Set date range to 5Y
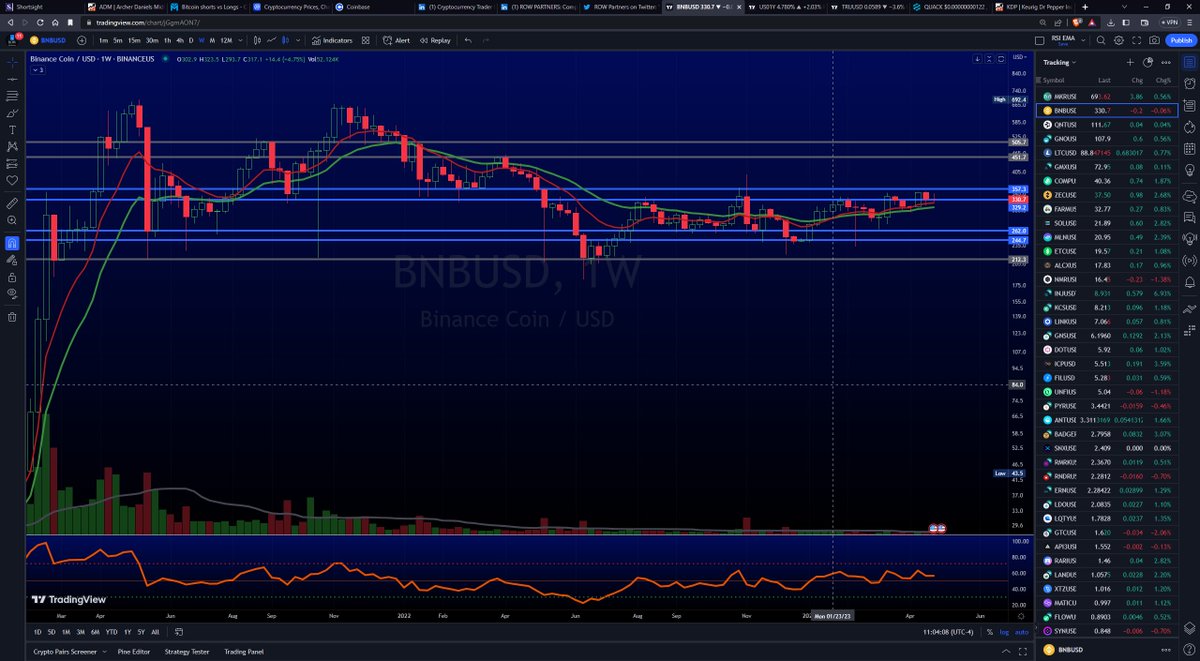Screen dimensions: 1200x661 (x=141, y=632)
